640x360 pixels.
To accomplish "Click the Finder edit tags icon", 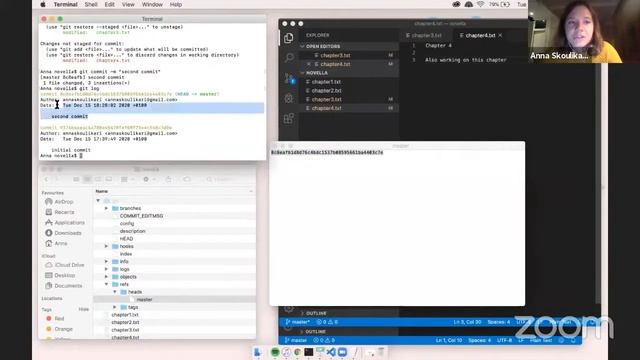I will (187, 179).
